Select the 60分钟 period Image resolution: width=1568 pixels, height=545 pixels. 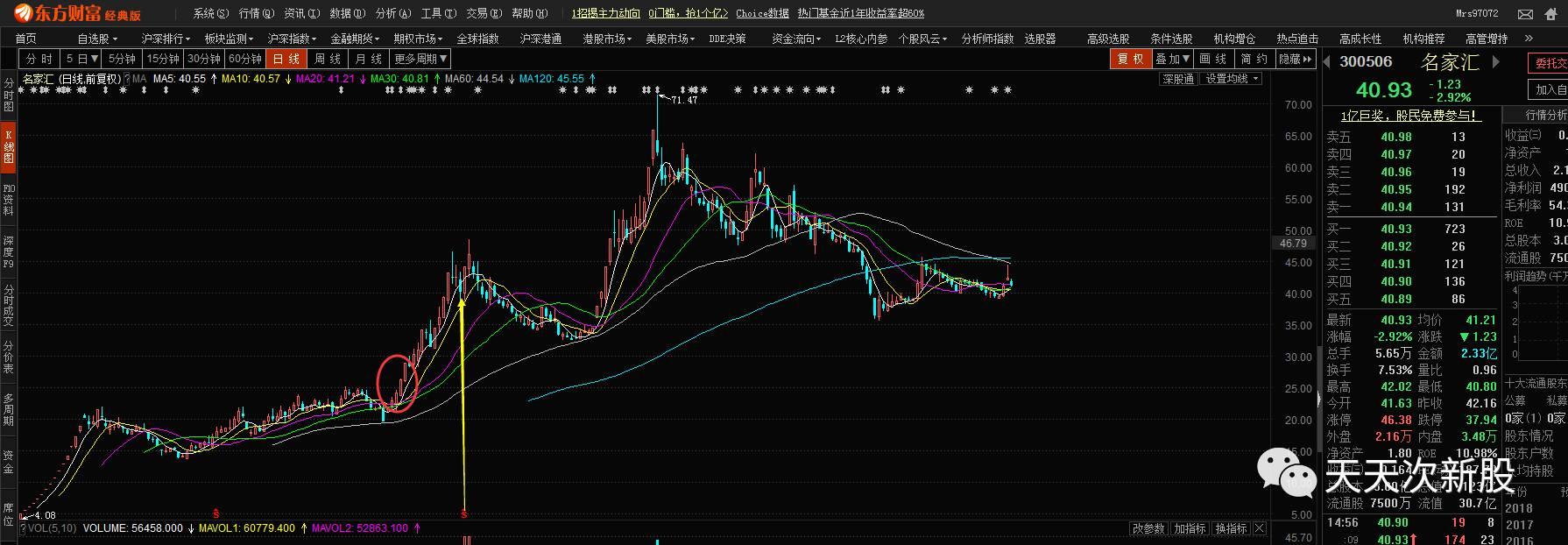(x=244, y=59)
